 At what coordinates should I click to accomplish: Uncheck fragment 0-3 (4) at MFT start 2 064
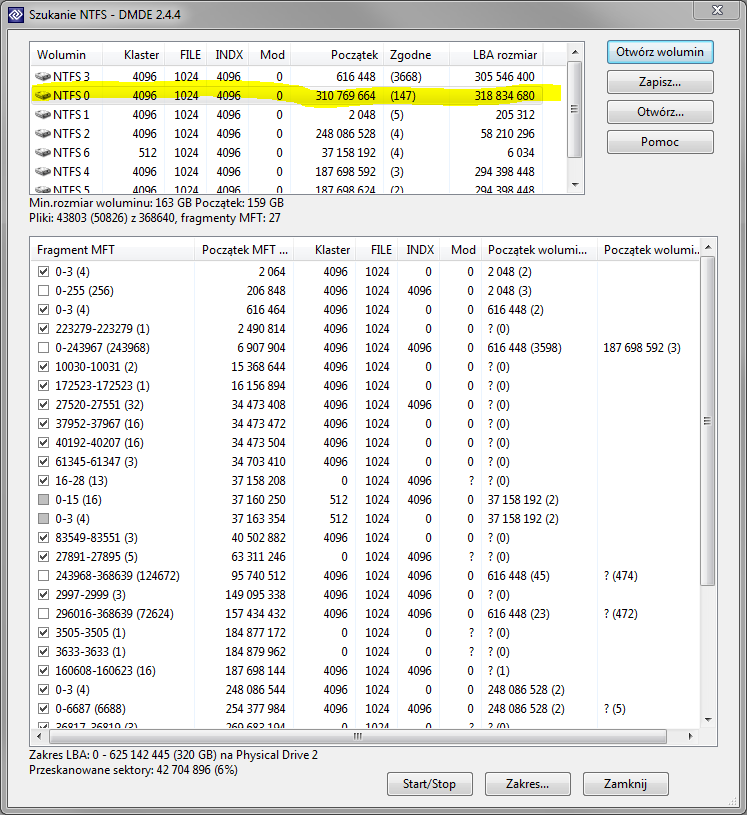pyautogui.click(x=44, y=271)
